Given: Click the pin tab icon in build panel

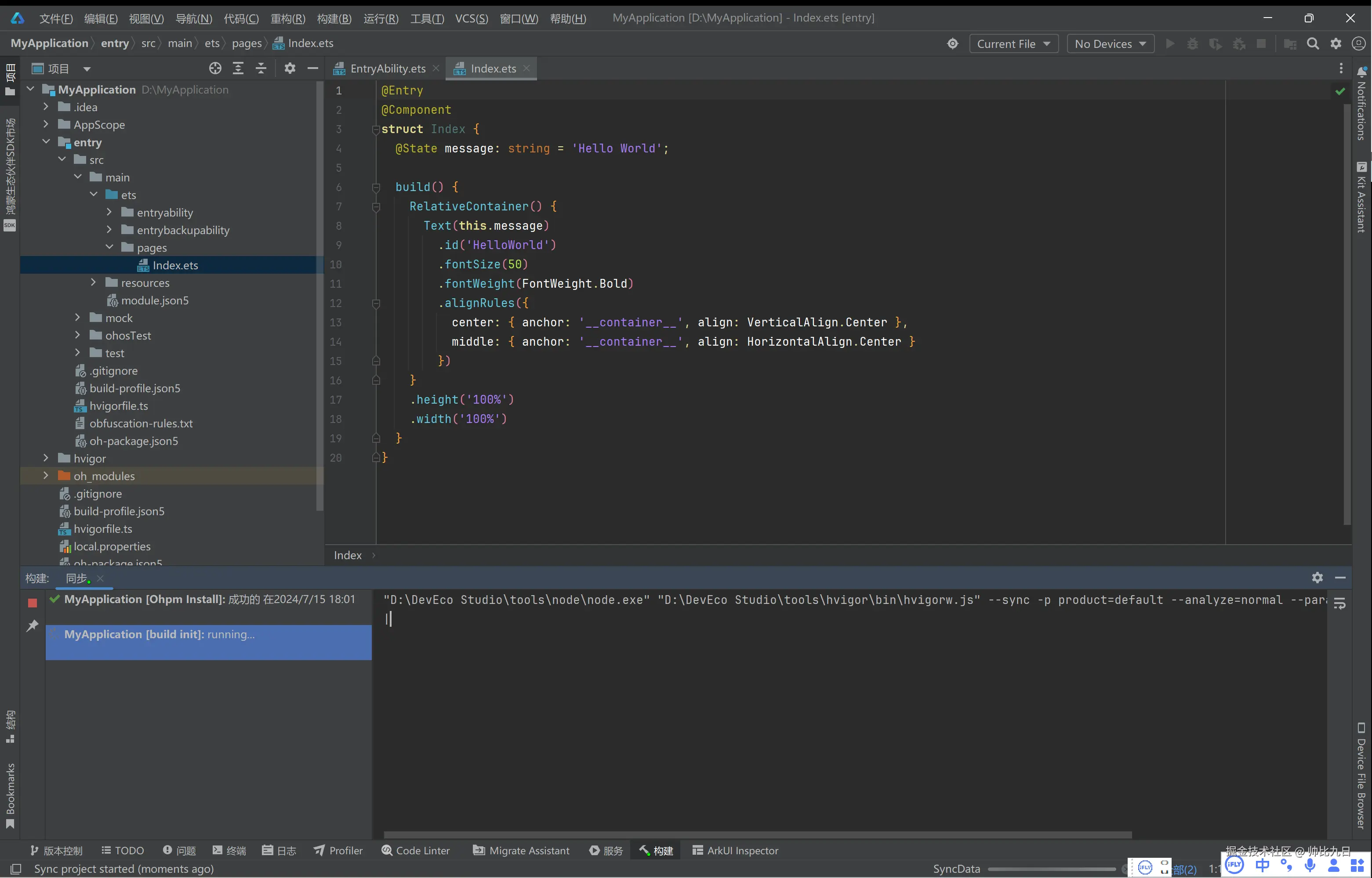Looking at the screenshot, I should 33,625.
